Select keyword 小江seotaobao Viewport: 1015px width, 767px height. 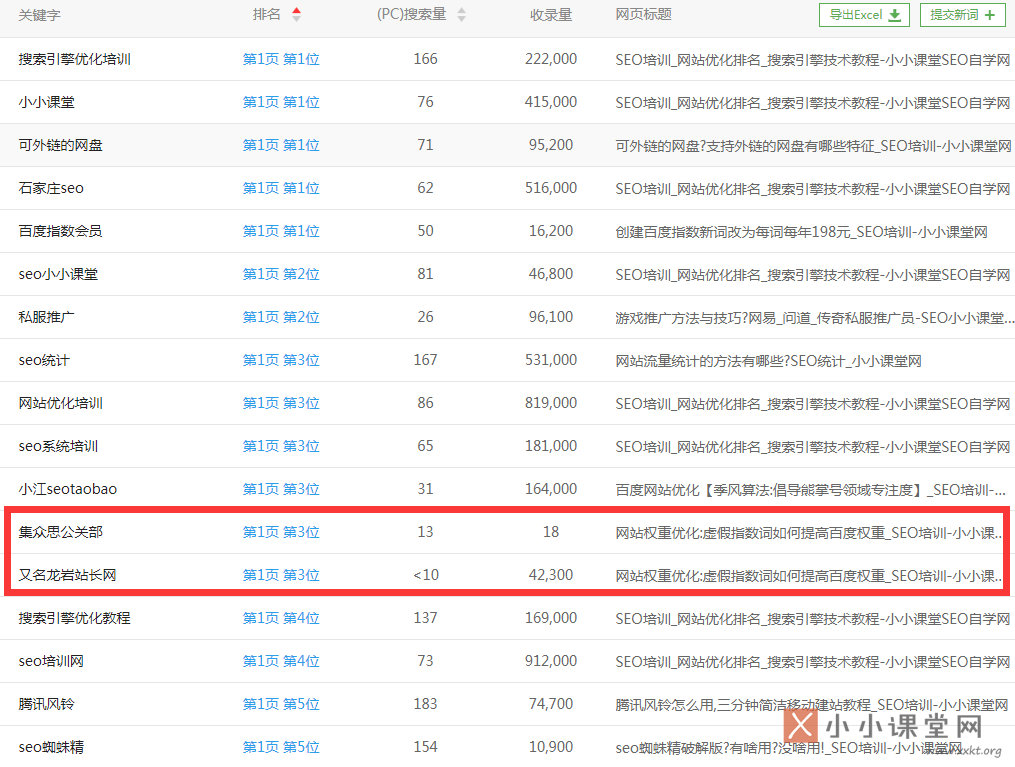click(x=68, y=489)
